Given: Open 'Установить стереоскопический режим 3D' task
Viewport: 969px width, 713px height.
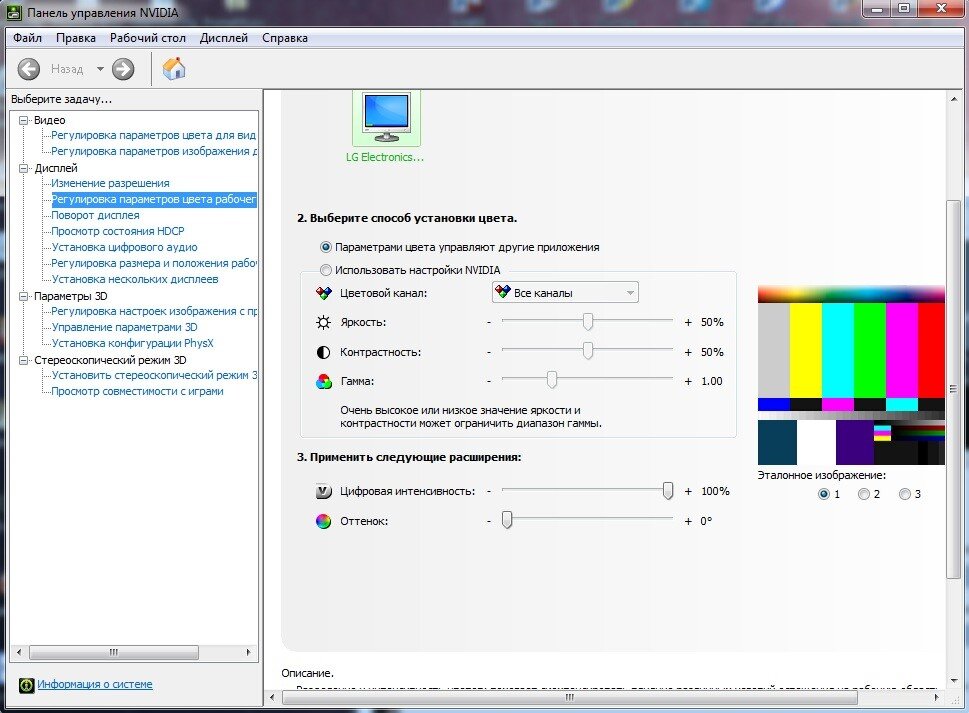Looking at the screenshot, I should [154, 375].
